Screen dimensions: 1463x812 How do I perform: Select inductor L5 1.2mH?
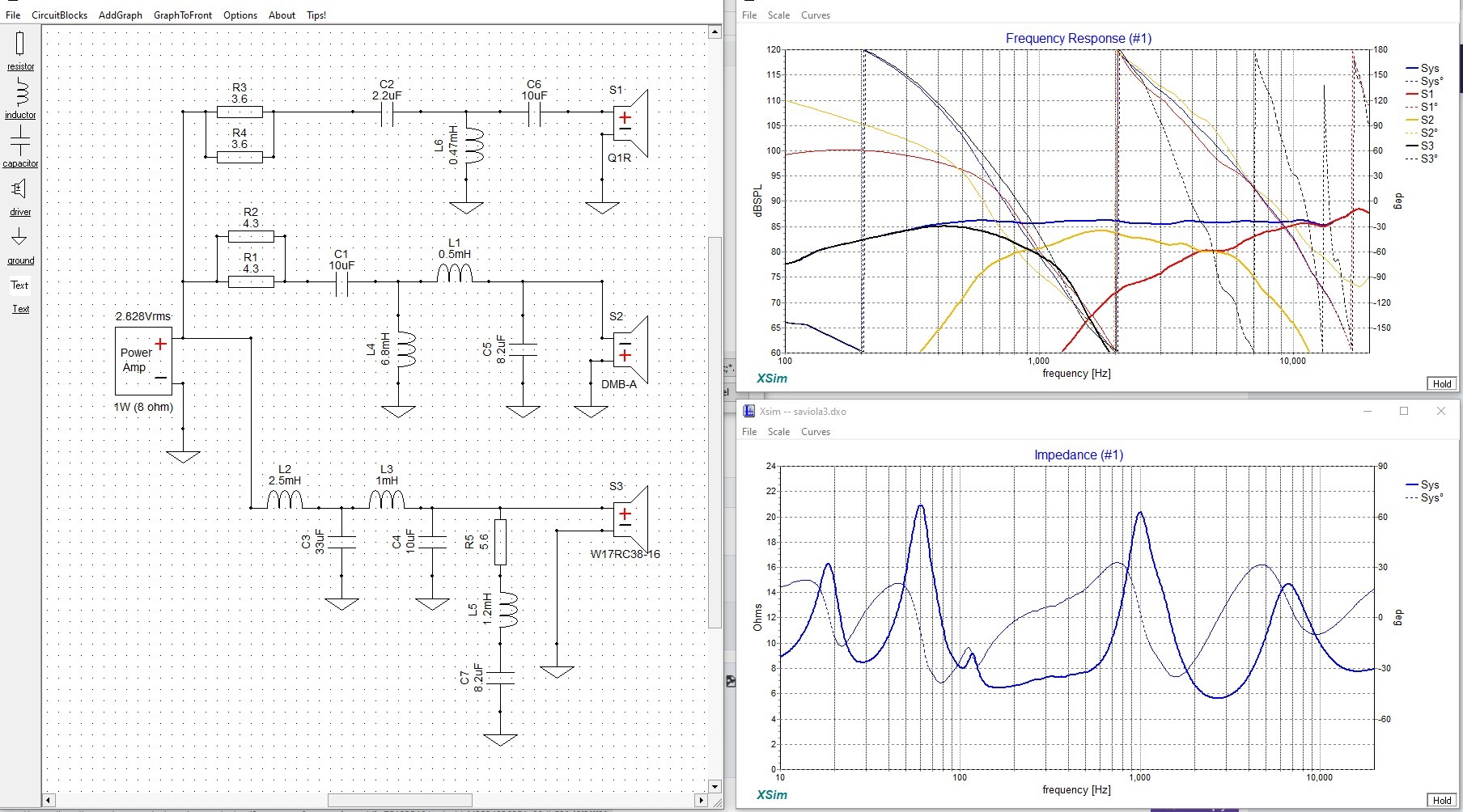tap(507, 610)
